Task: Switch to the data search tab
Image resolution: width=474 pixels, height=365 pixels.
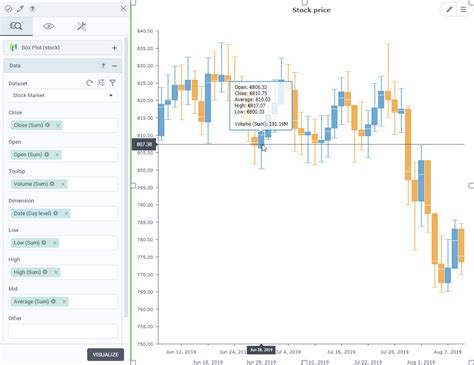Action: 16,26
